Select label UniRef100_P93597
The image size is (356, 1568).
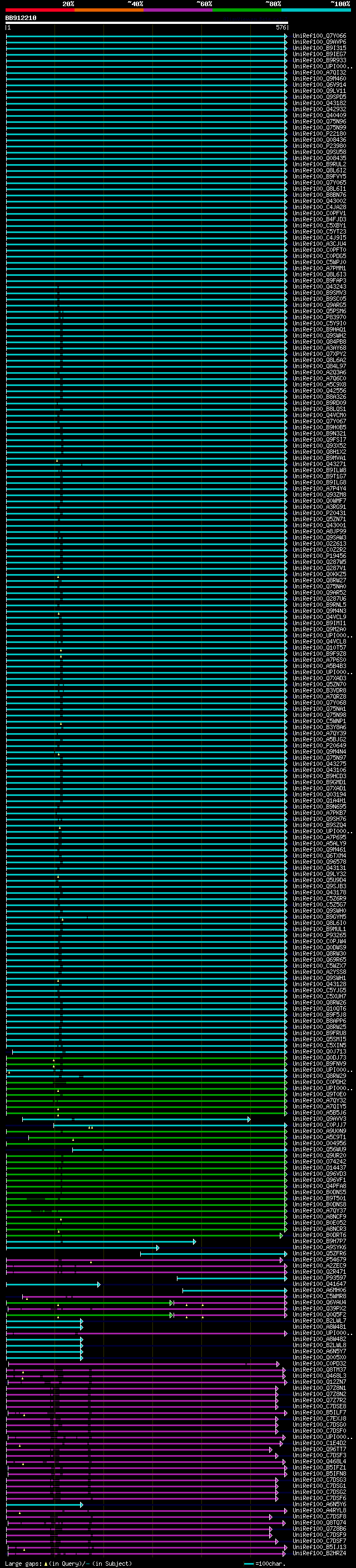point(319,1278)
